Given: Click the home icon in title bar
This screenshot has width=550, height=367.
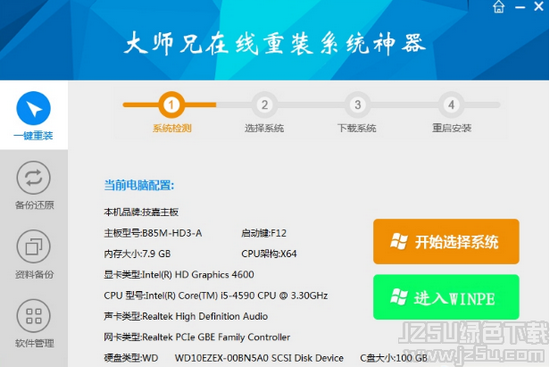Looking at the screenshot, I should 498,7.
